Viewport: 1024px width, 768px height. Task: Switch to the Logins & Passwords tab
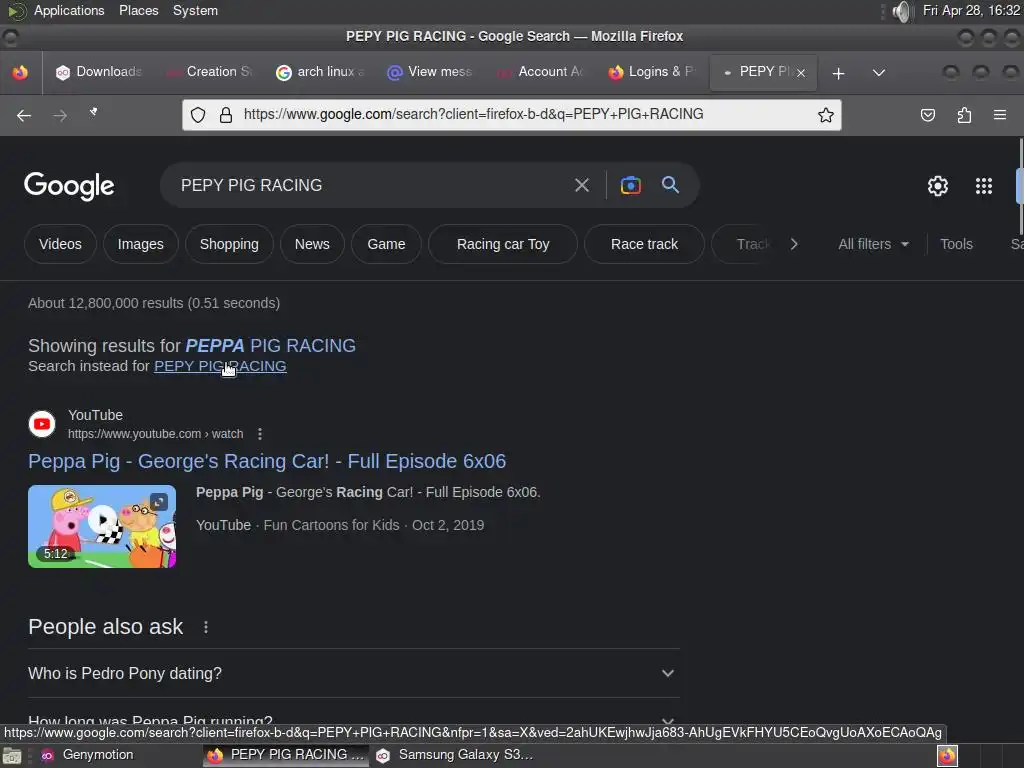point(651,72)
